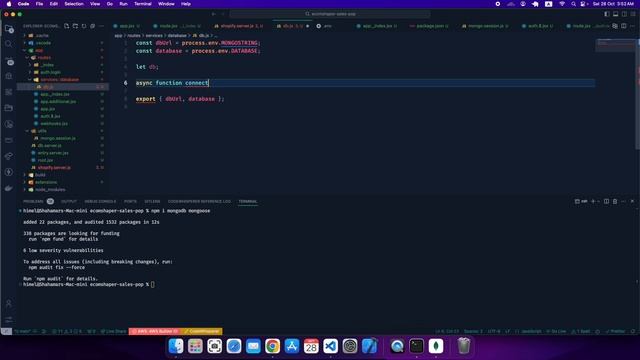640x360 pixels.
Task: Switch to the DEBUG CONSOLE panel tab
Action: click(100, 201)
